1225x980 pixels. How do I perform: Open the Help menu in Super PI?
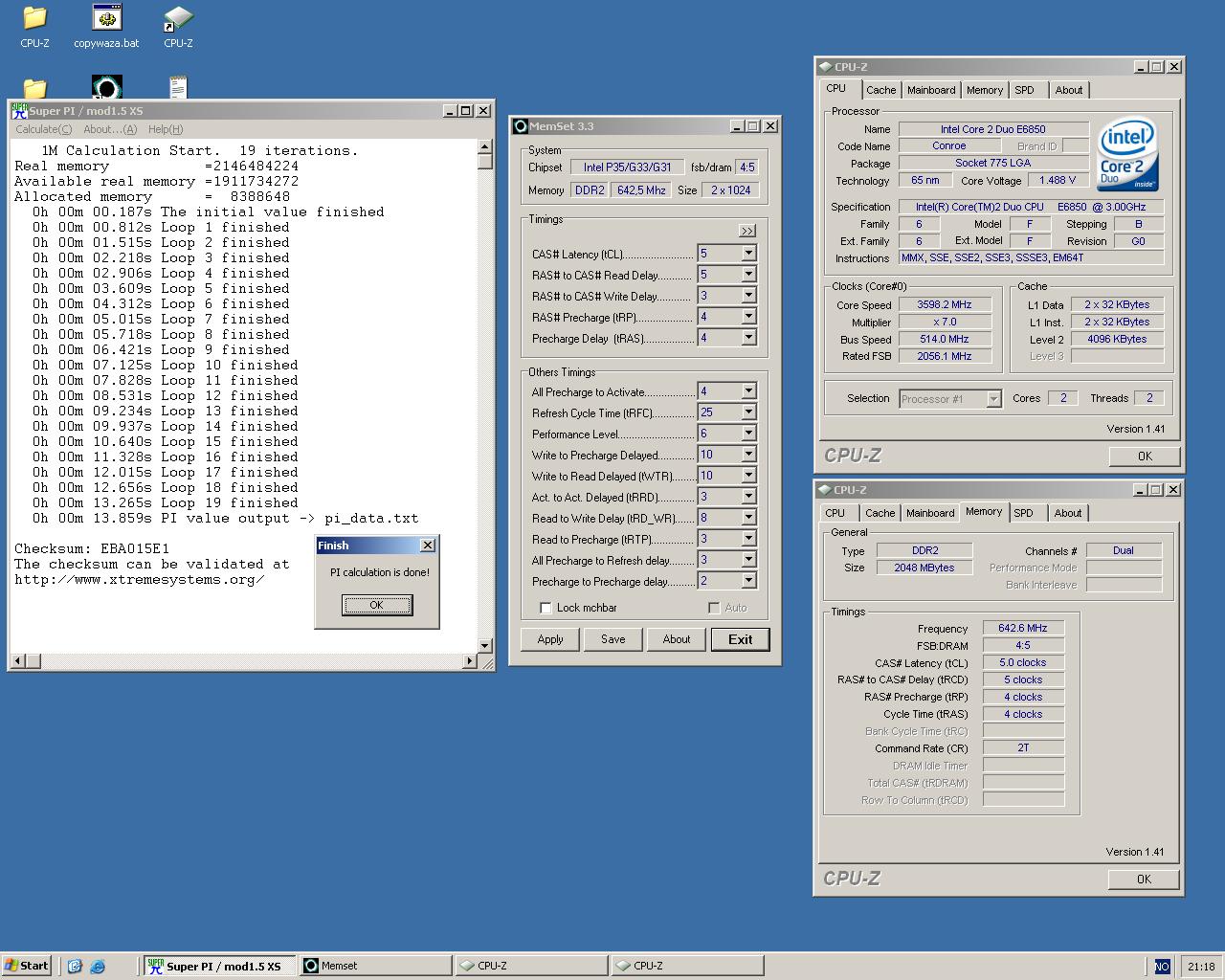click(166, 129)
